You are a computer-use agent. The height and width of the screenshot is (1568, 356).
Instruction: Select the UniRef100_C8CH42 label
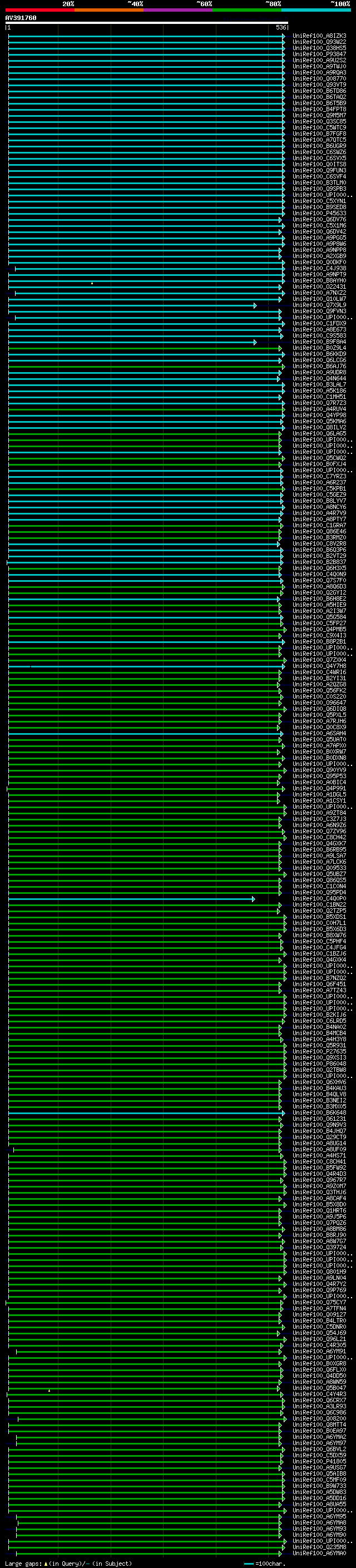[x=319, y=838]
